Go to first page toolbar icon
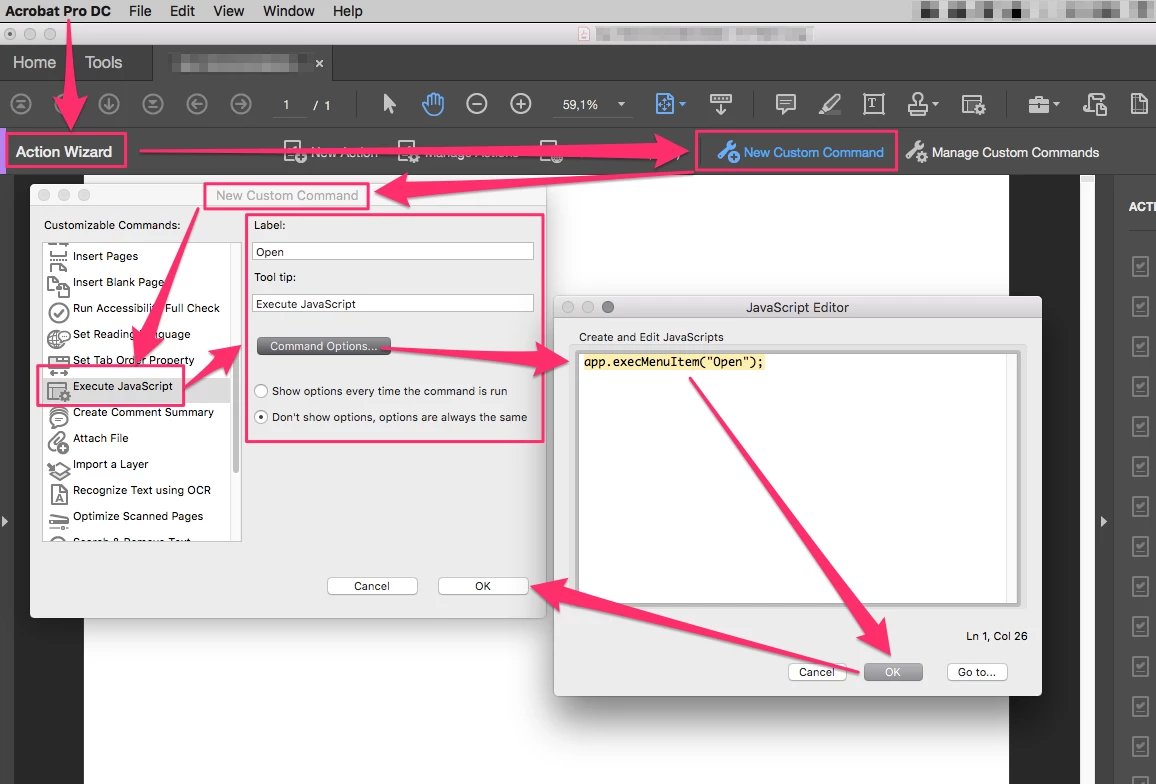Viewport: 1156px width, 784px height. pos(21,104)
